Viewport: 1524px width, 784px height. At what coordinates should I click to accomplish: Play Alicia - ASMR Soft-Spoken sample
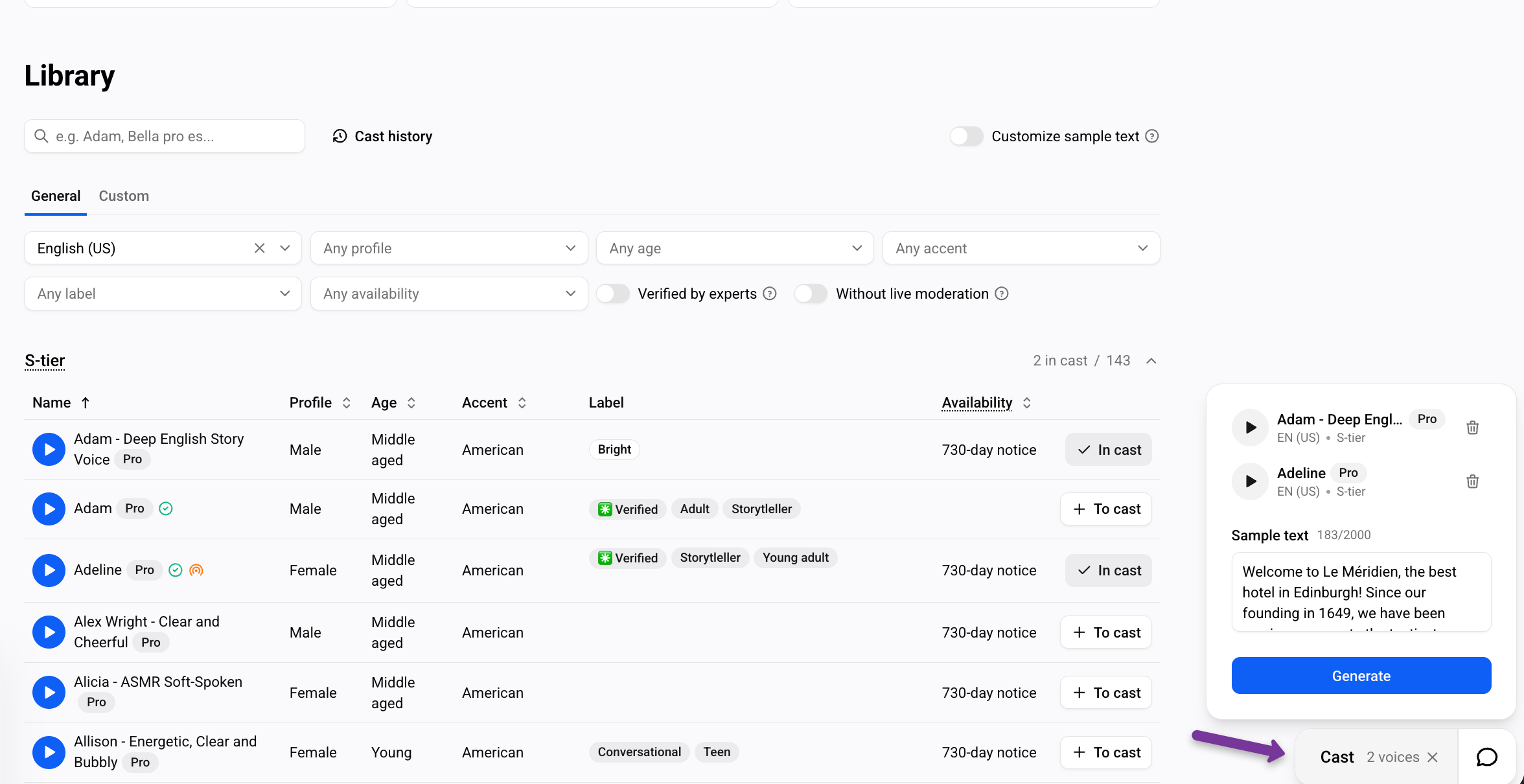(49, 692)
